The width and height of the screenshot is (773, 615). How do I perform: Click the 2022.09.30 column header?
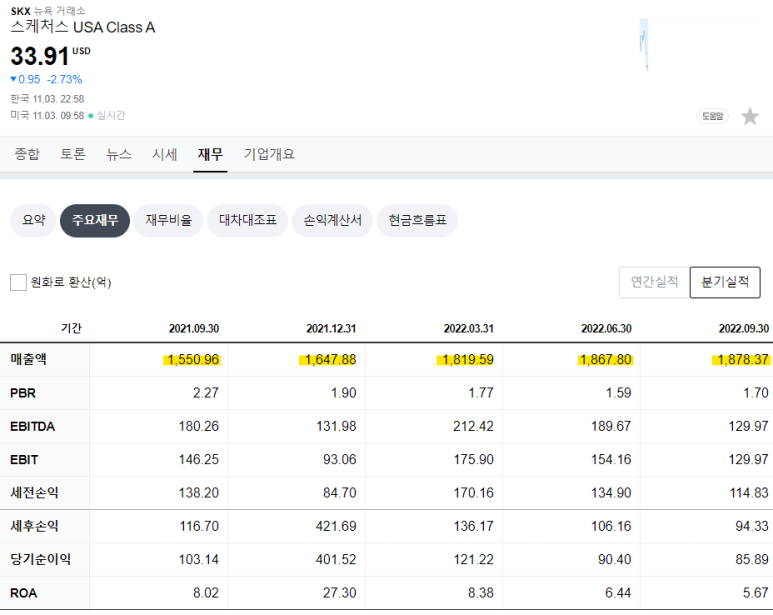[744, 329]
